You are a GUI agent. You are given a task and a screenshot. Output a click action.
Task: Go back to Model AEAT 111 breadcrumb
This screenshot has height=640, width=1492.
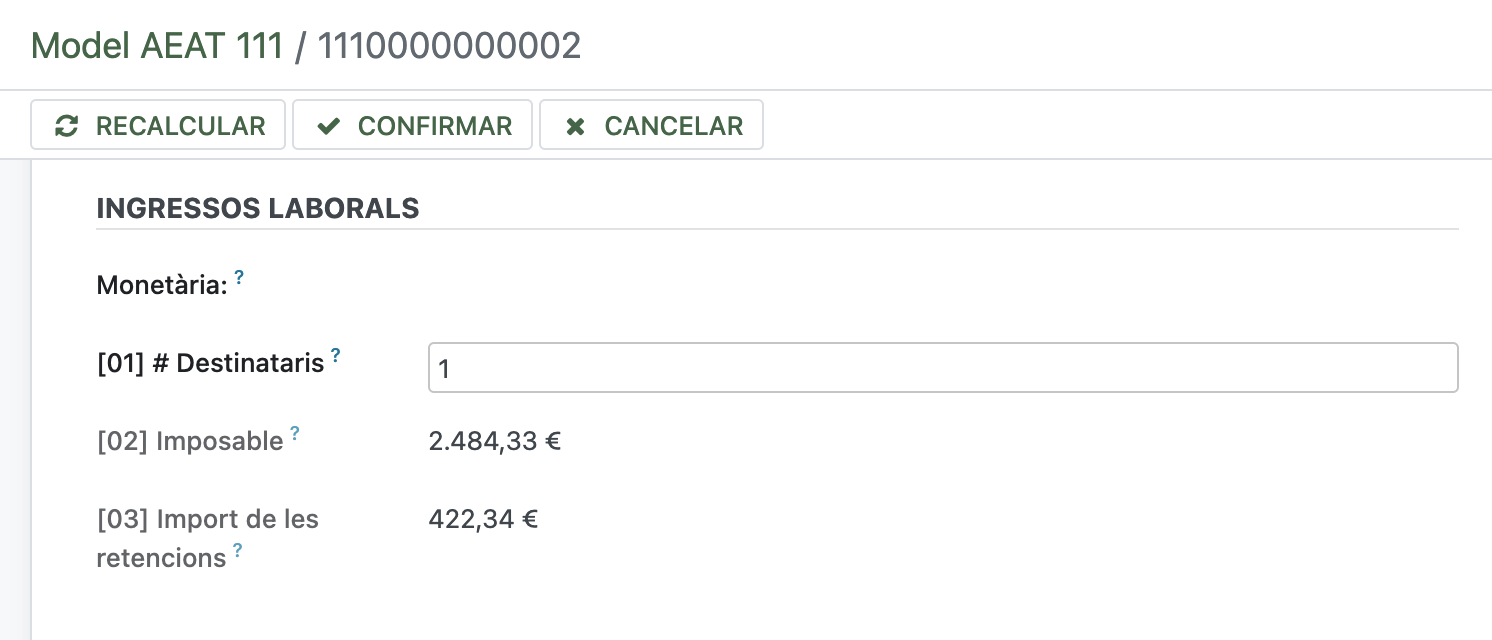click(x=157, y=46)
